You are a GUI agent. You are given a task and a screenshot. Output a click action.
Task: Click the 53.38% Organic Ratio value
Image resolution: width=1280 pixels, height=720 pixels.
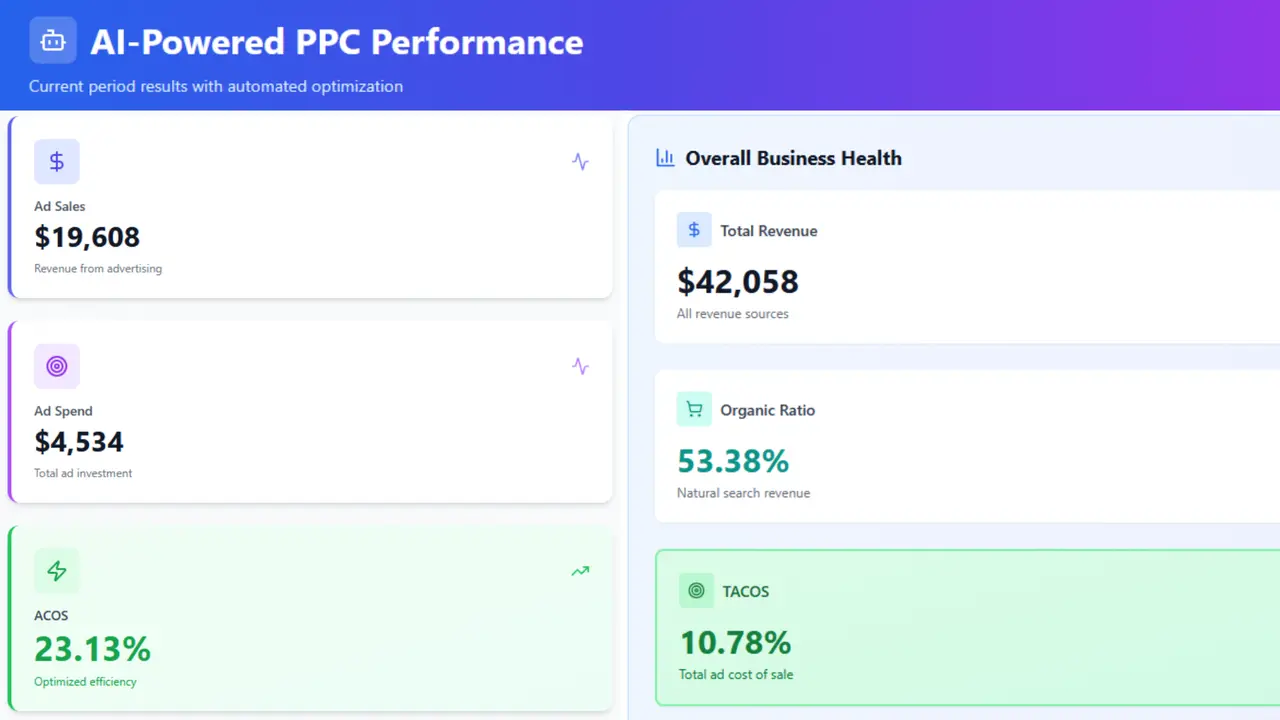(733, 461)
